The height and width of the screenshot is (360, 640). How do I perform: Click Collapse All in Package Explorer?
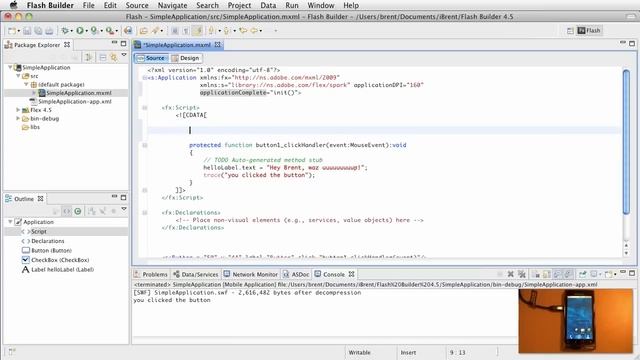click(x=103, y=58)
